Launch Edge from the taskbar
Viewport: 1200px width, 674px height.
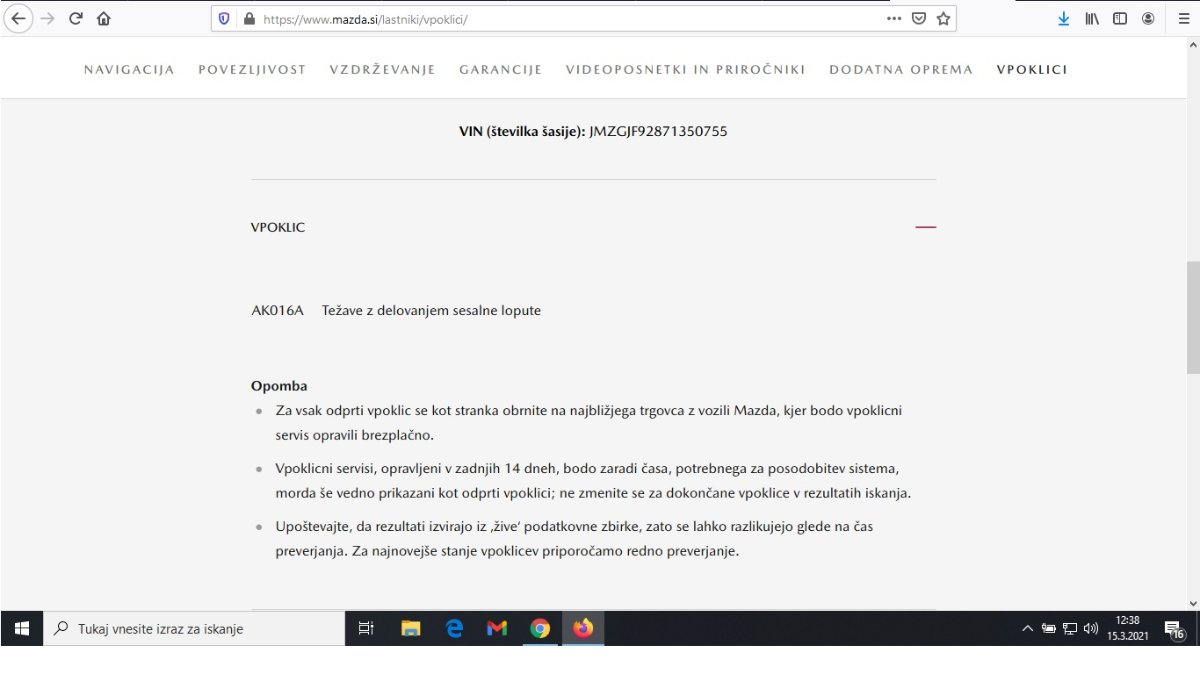point(454,629)
